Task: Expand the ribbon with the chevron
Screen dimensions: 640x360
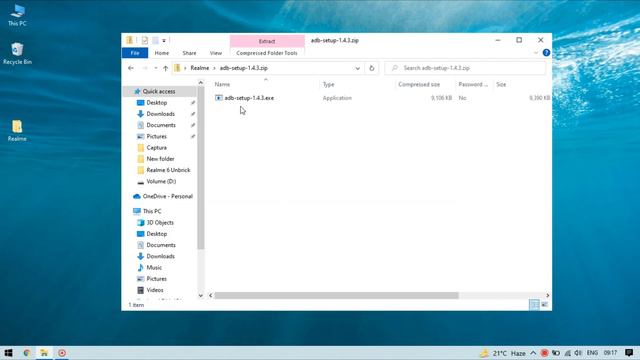Action: (x=536, y=53)
